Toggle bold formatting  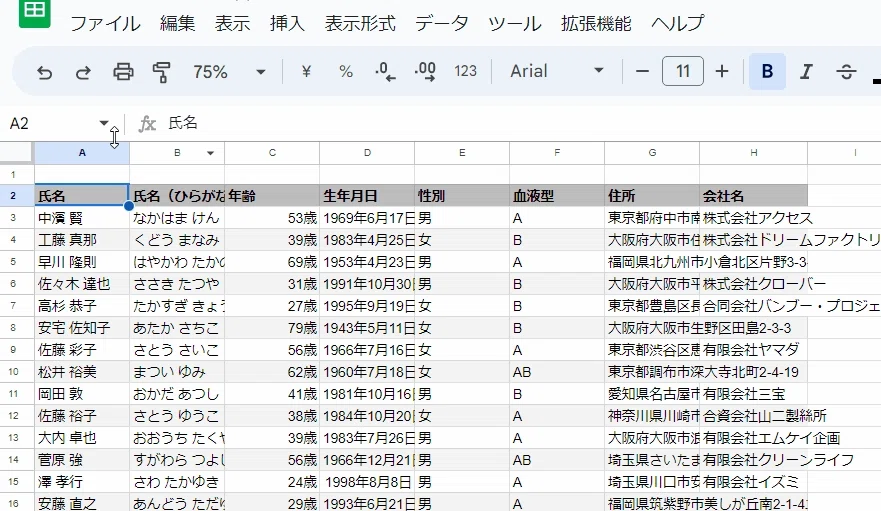(x=767, y=71)
